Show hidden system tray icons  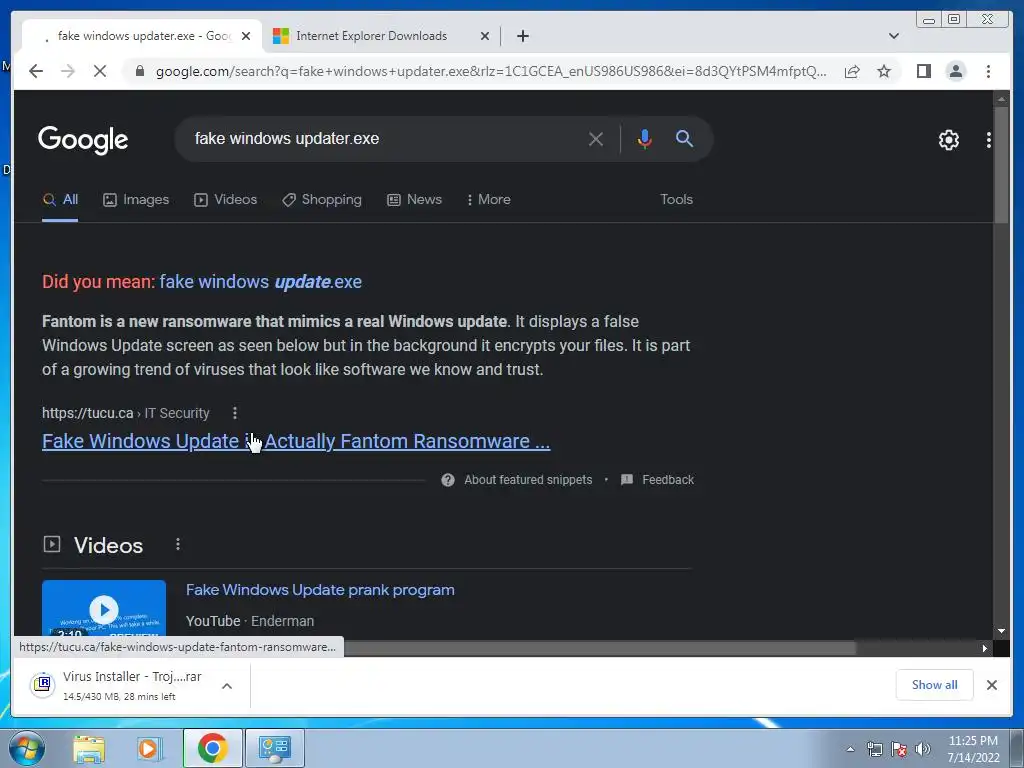tap(850, 749)
